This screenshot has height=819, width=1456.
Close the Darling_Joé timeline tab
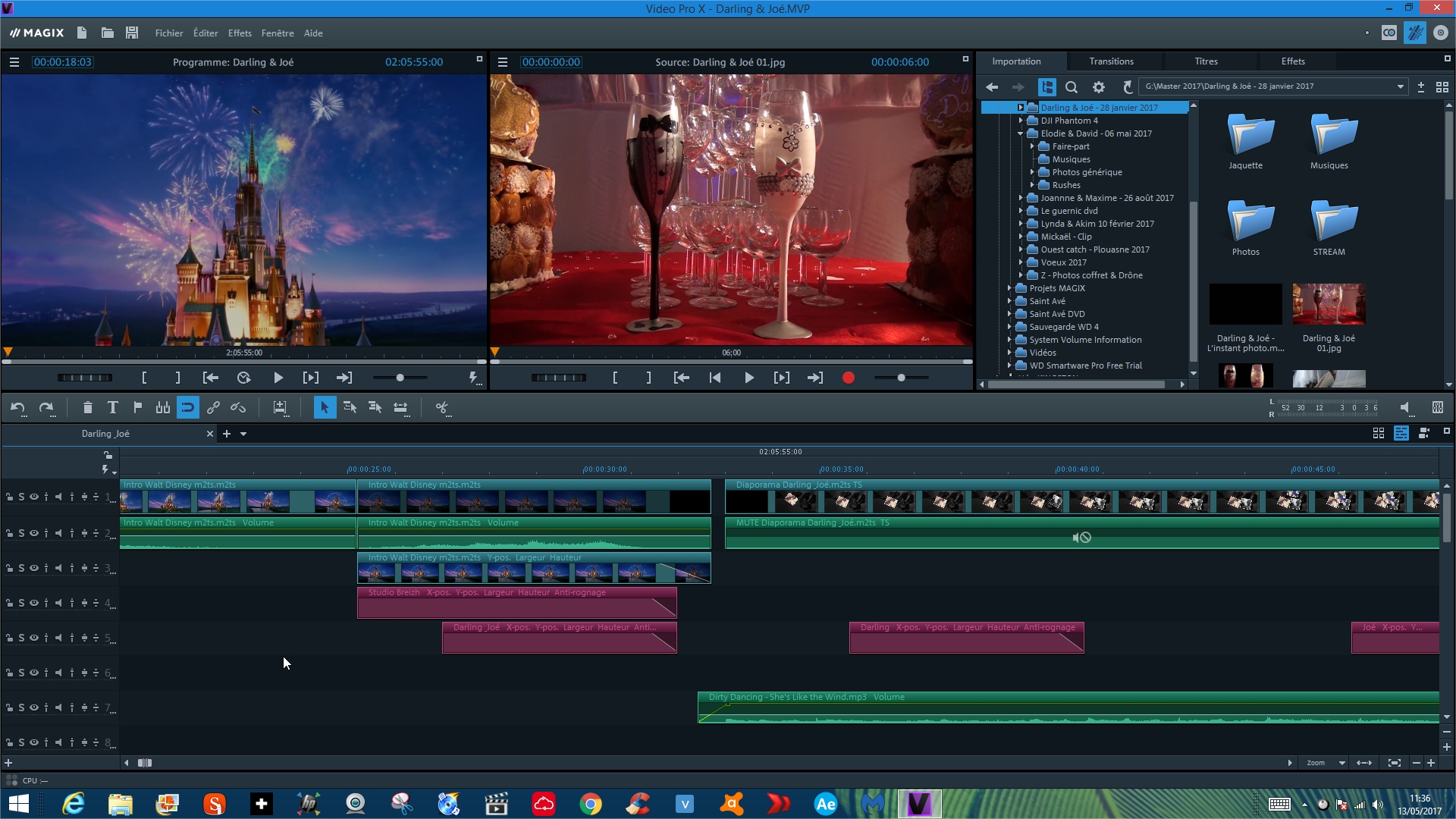coord(210,434)
